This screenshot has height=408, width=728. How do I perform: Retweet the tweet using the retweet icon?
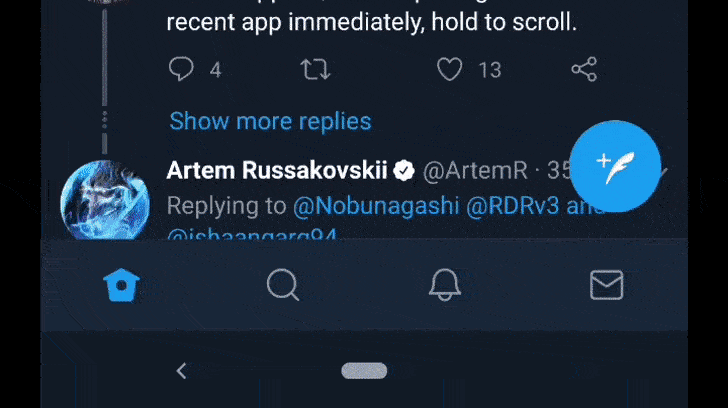tap(315, 69)
